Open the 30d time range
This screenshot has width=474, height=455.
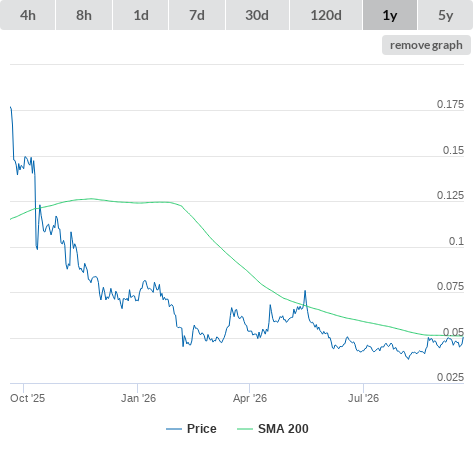(x=257, y=15)
